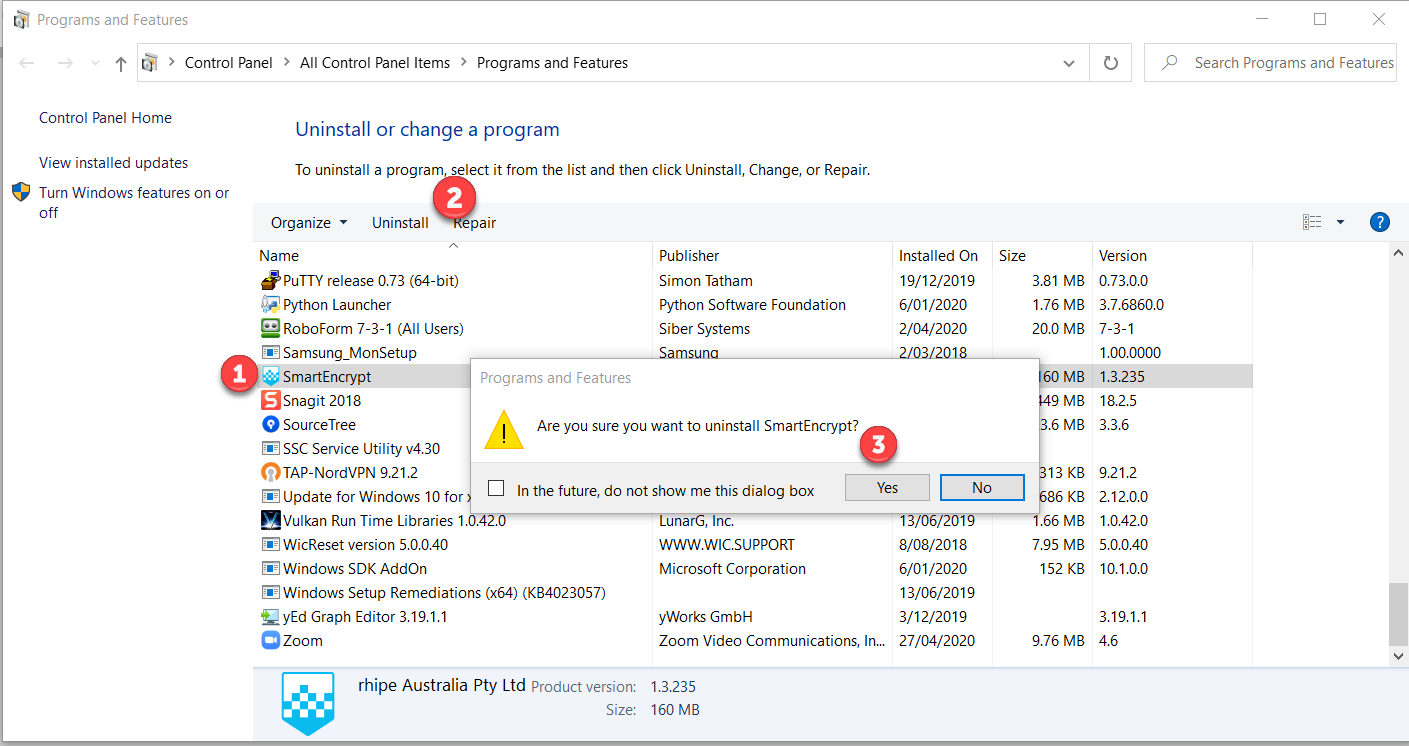Go up one folder level arrow
Viewport: 1409px width, 746px height.
click(121, 63)
